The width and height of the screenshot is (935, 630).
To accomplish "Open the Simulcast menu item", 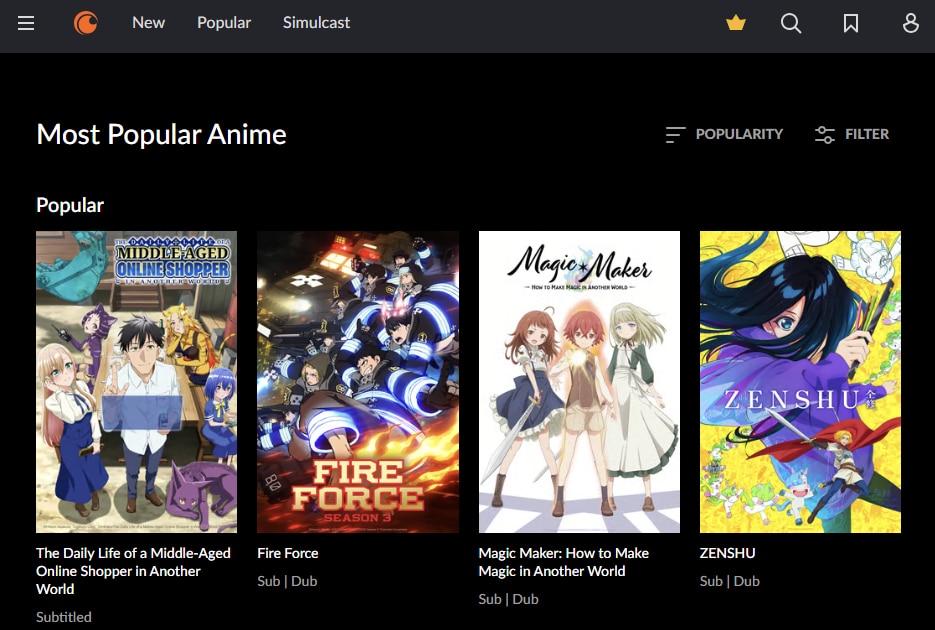I will pos(317,23).
